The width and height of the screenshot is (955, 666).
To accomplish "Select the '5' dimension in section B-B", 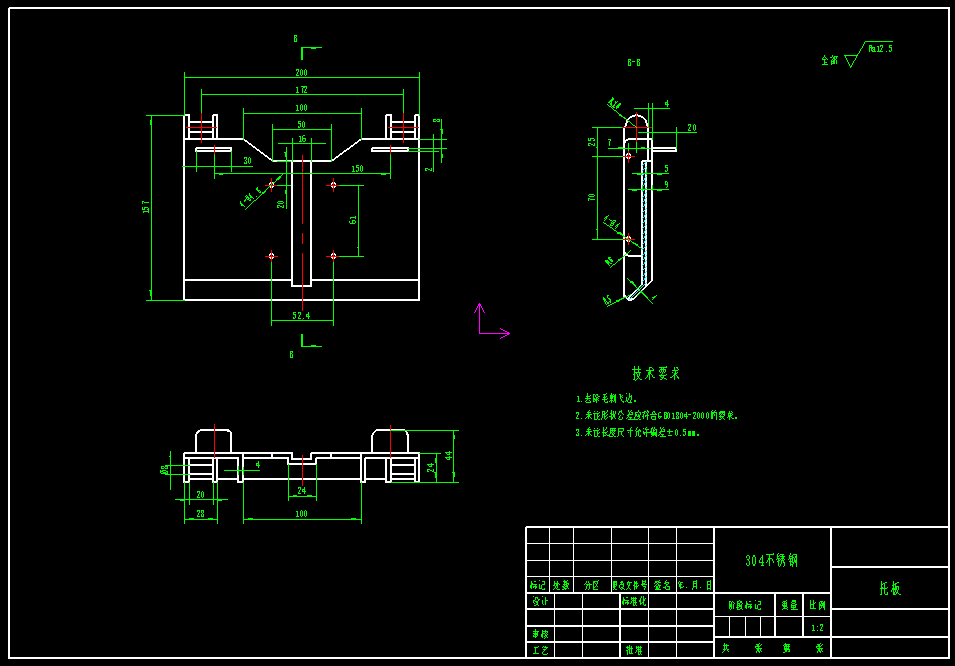I will pyautogui.click(x=666, y=169).
